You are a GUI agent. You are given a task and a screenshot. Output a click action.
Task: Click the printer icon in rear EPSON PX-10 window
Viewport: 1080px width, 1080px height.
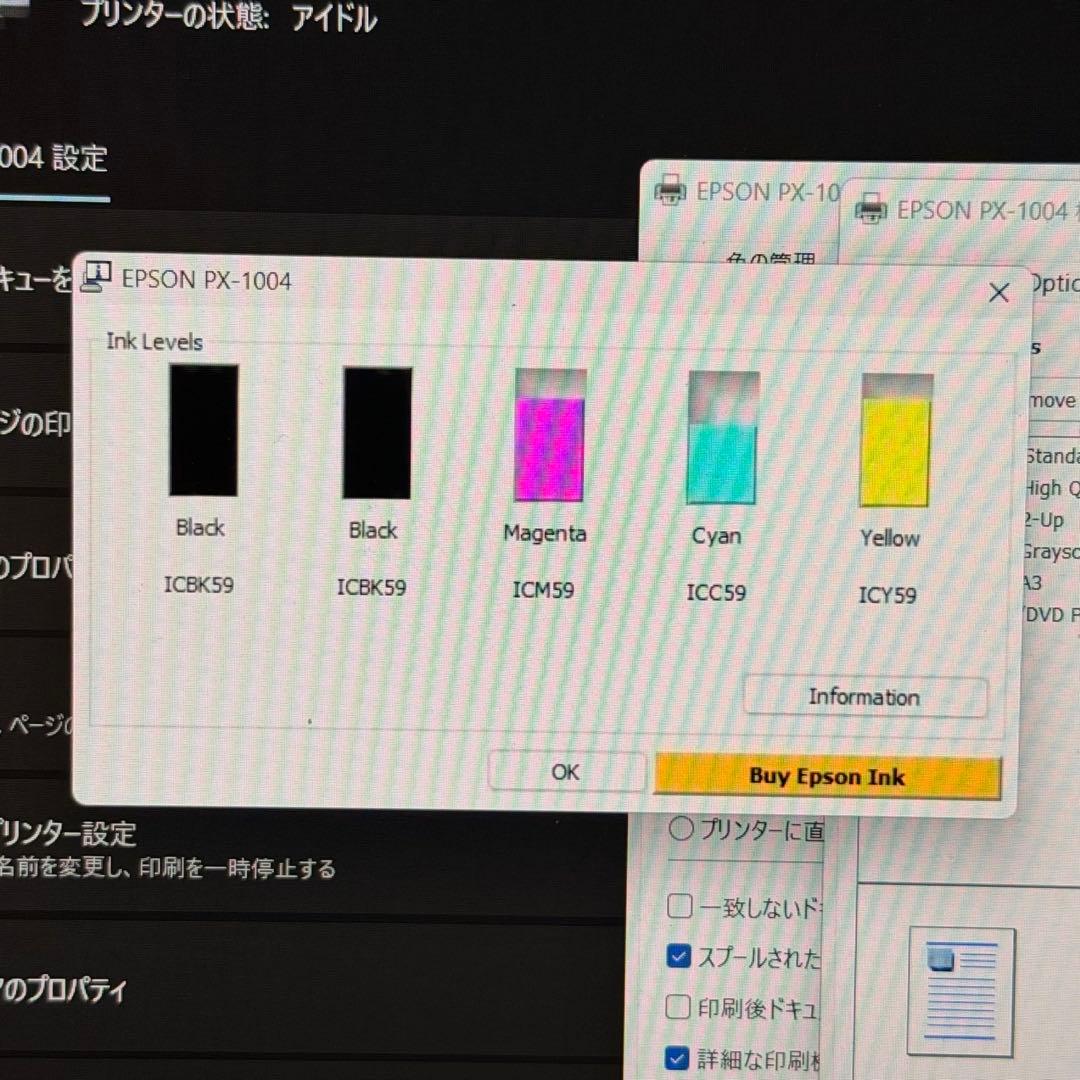(669, 189)
